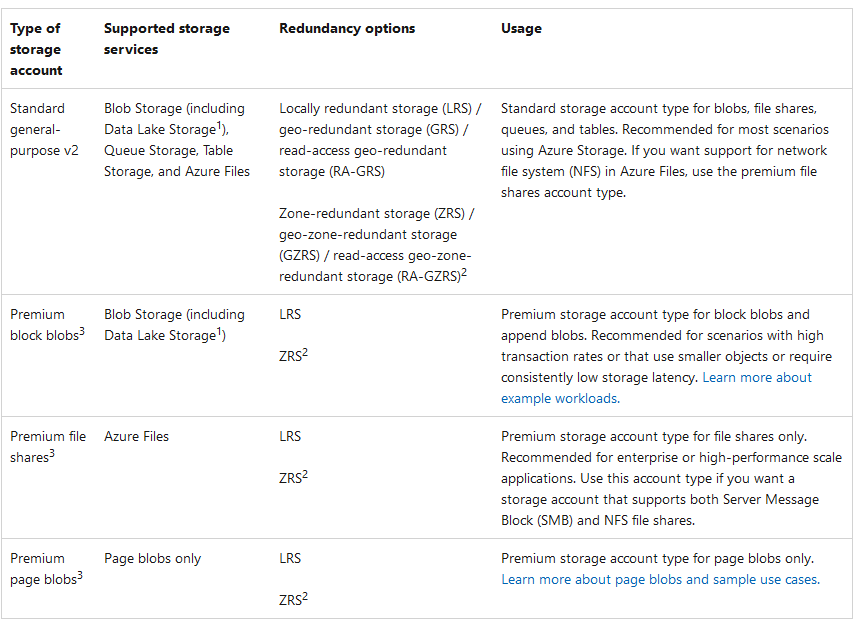The height and width of the screenshot is (621, 856).
Task: Click LRS in the Premium block blobs row
Action: (x=290, y=314)
